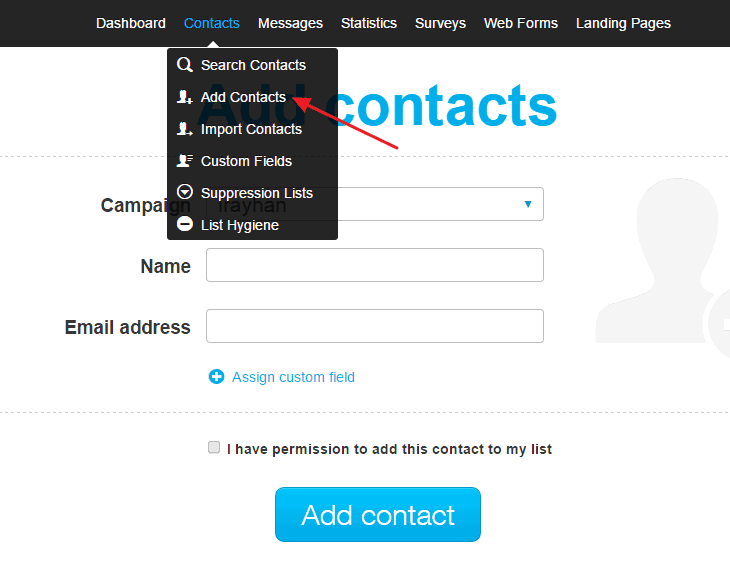The image size is (730, 565).
Task: Focus the Email address input field
Action: 374,326
